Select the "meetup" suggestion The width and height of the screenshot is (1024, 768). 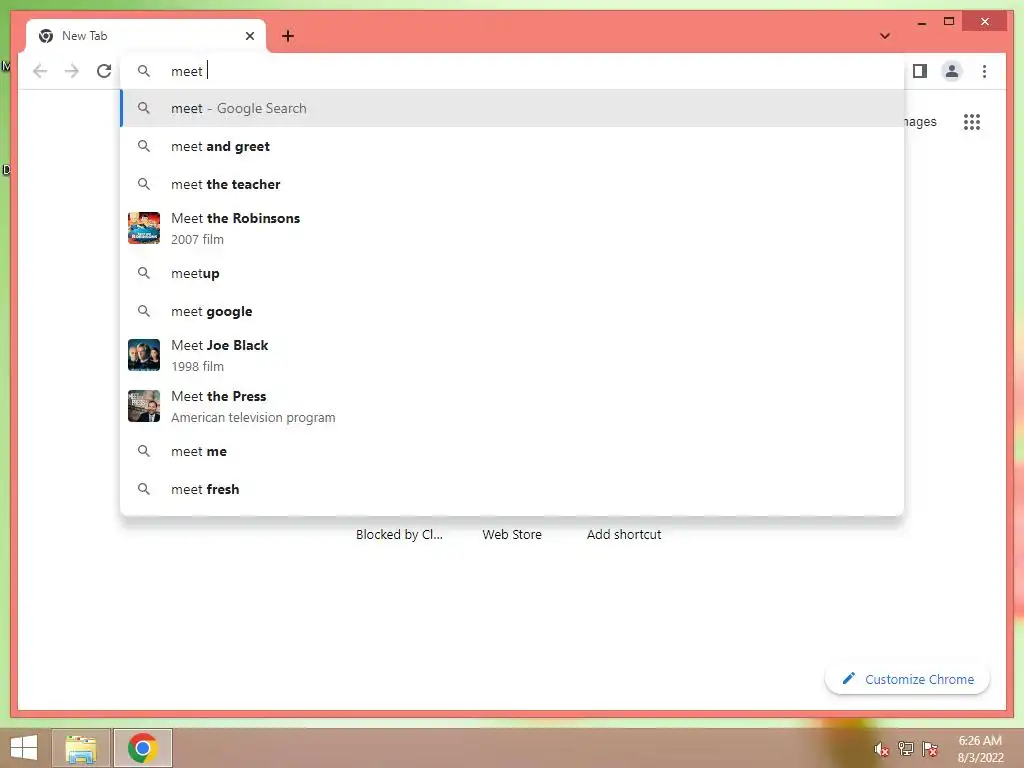point(512,273)
